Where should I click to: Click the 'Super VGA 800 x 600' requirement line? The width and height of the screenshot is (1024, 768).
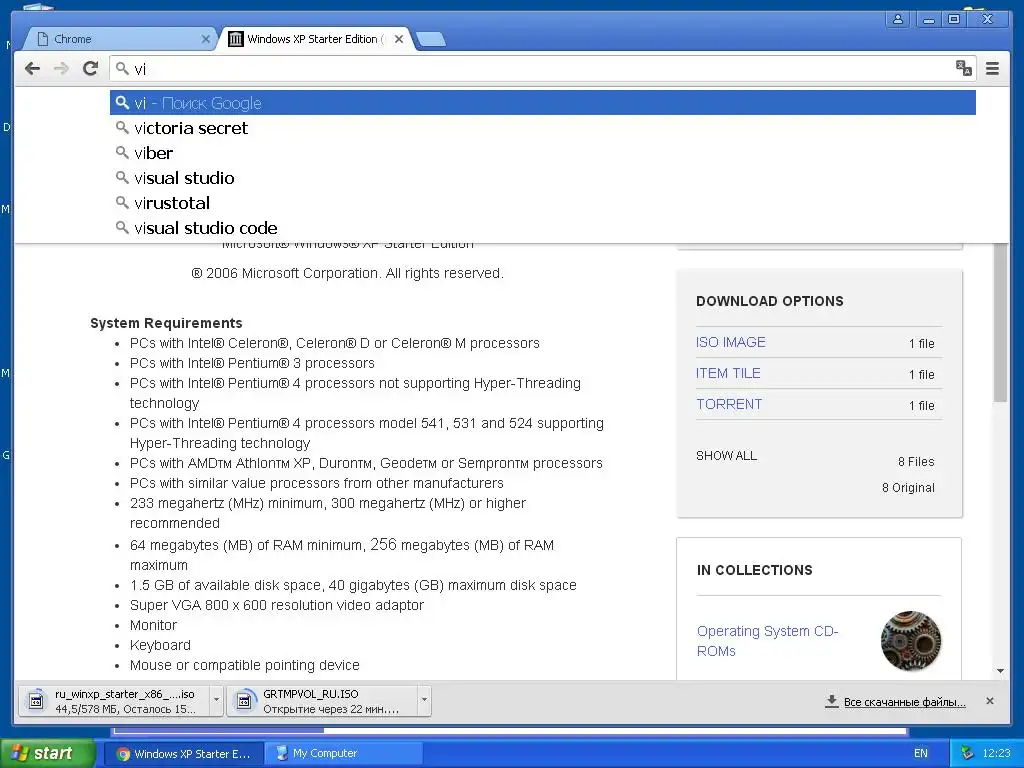coord(276,605)
